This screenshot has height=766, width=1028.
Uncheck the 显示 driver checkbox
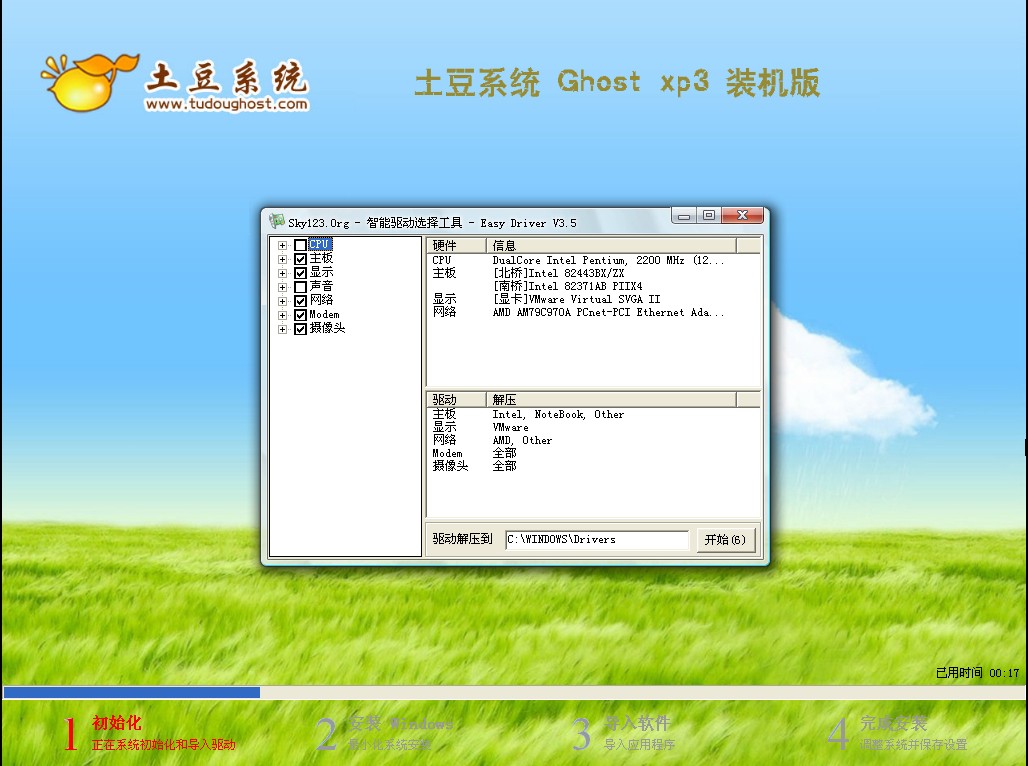[300, 273]
